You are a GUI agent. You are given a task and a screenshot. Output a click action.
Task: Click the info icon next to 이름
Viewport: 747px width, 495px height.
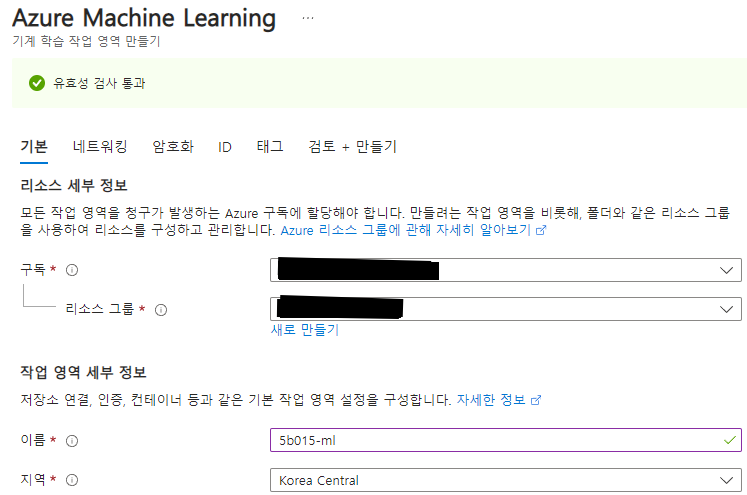point(72,441)
